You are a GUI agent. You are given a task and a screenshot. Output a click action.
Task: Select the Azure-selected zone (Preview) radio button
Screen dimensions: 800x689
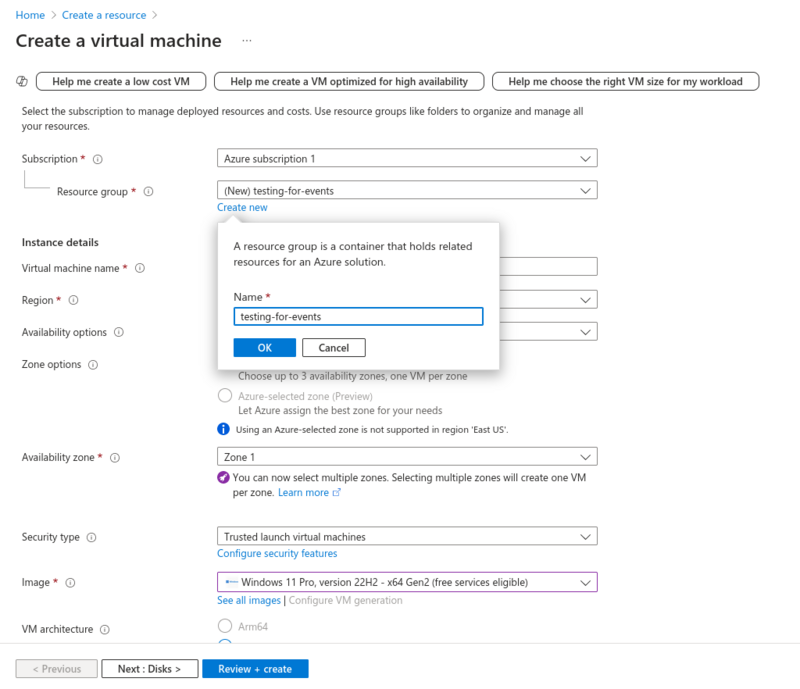click(x=225, y=396)
